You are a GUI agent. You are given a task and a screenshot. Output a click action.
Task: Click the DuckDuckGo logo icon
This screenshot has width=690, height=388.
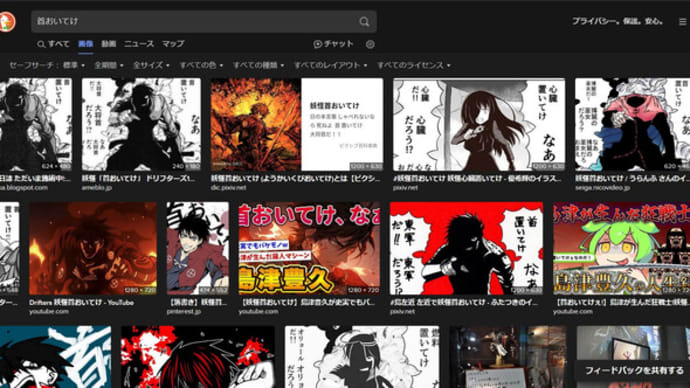[7, 22]
